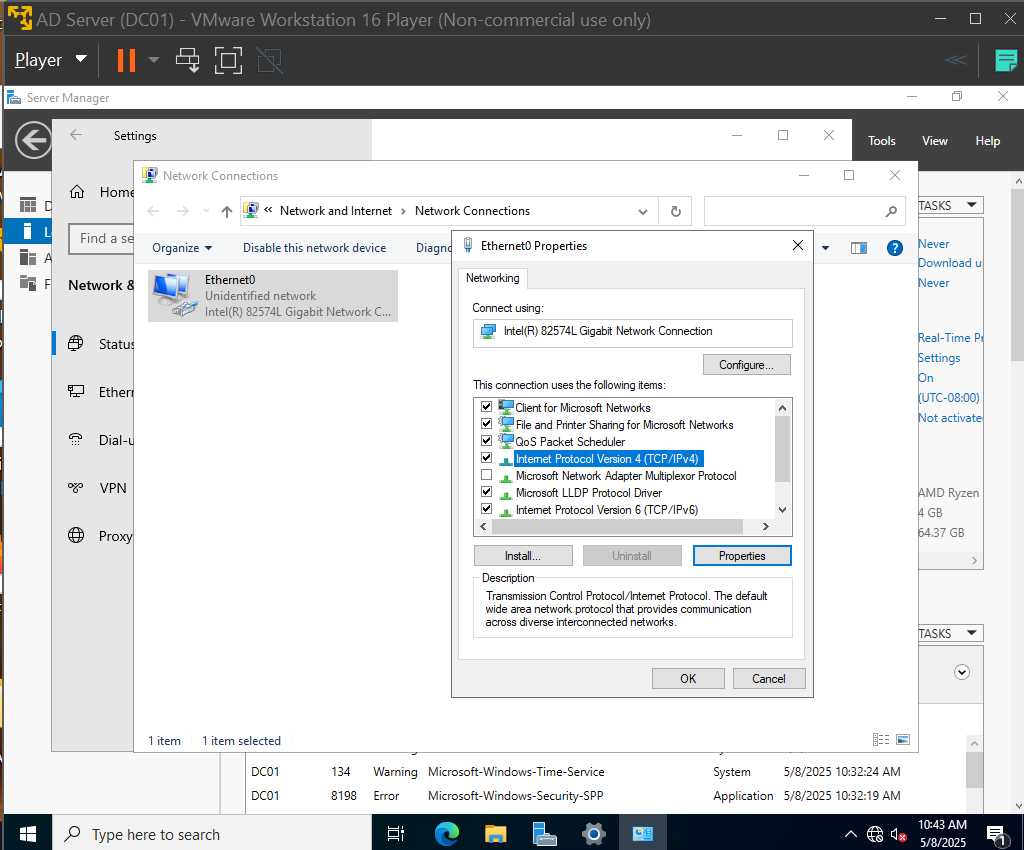Viewport: 1024px width, 850px height.
Task: Go up one level in Network Connections
Action: 227,211
